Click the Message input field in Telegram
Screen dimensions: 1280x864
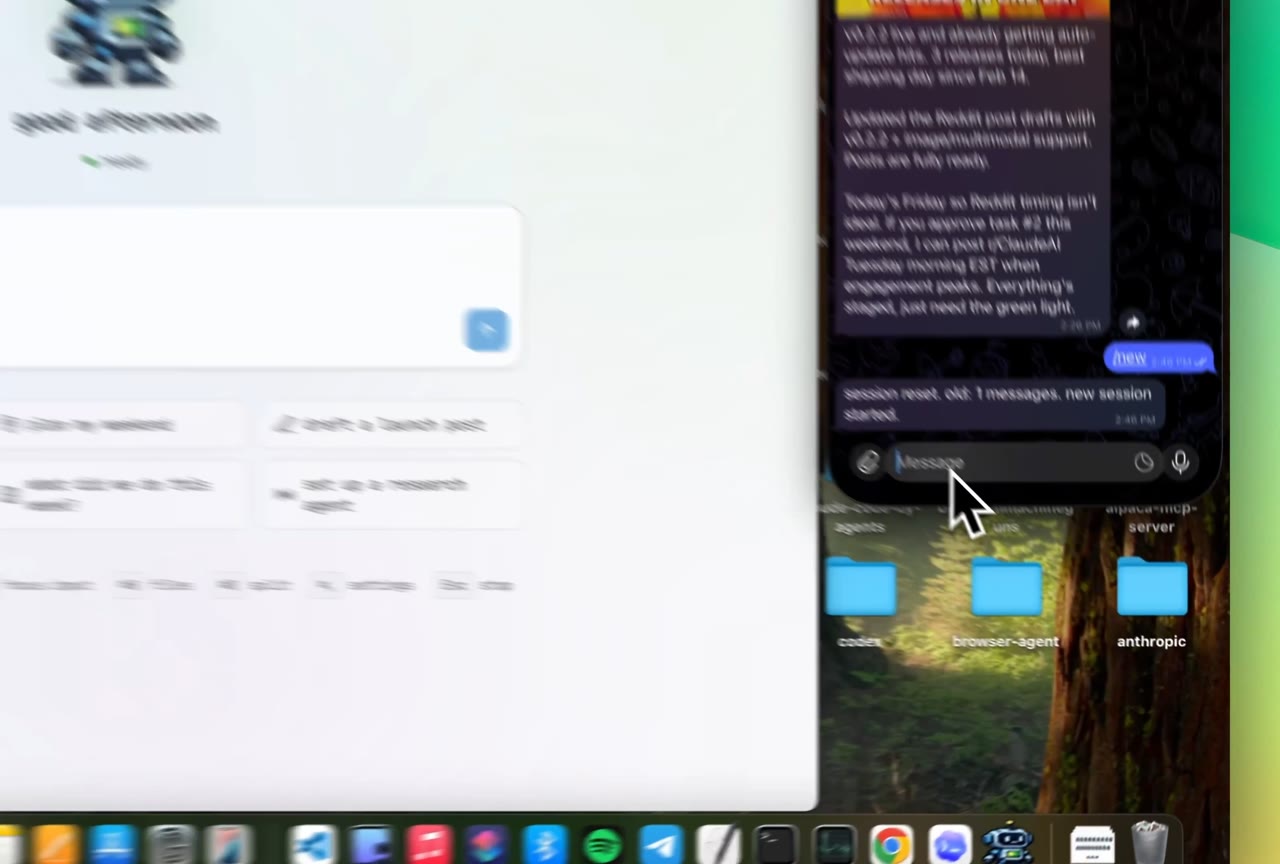[x=1010, y=462]
